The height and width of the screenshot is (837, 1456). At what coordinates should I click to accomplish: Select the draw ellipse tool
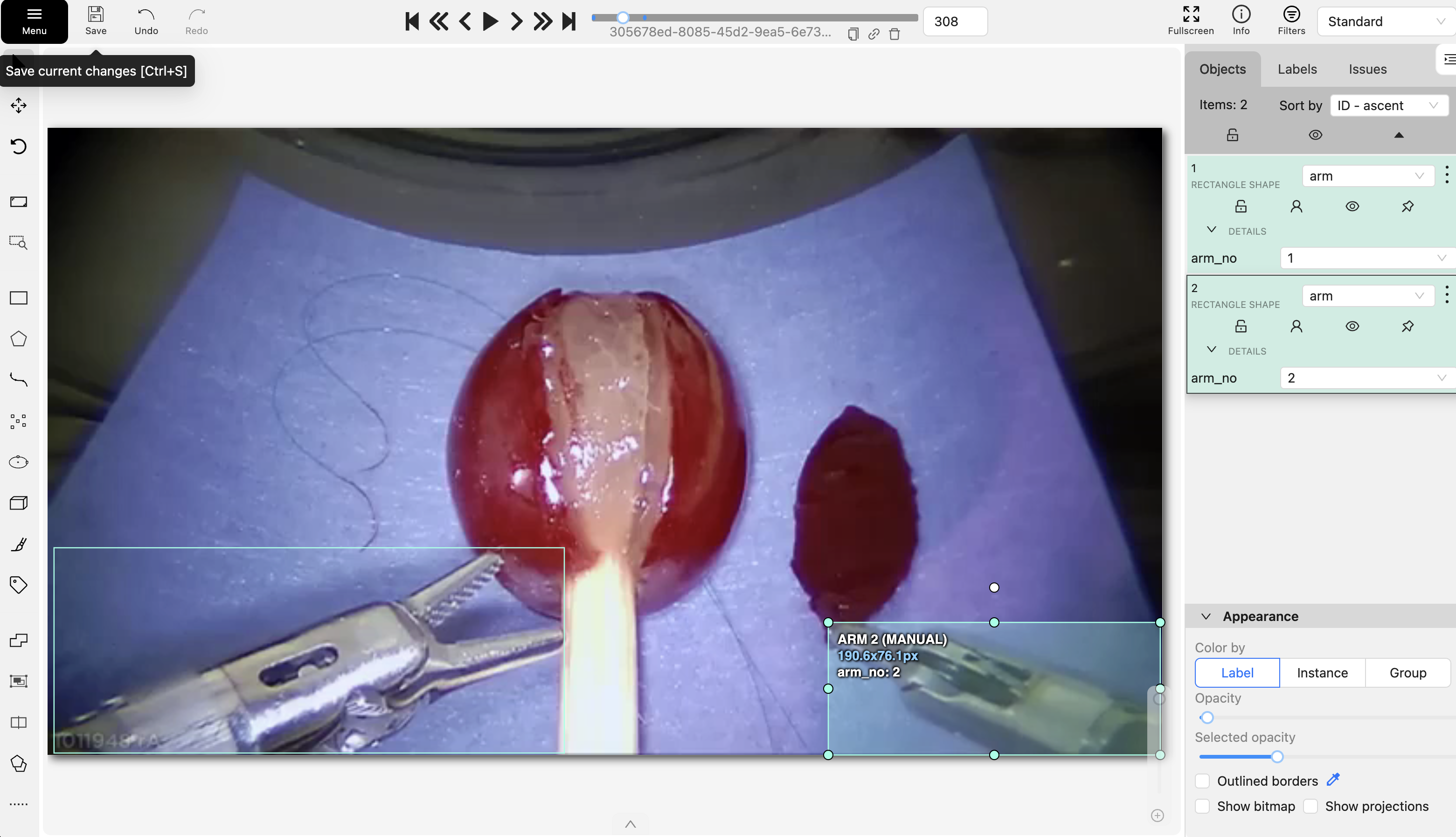click(18, 461)
